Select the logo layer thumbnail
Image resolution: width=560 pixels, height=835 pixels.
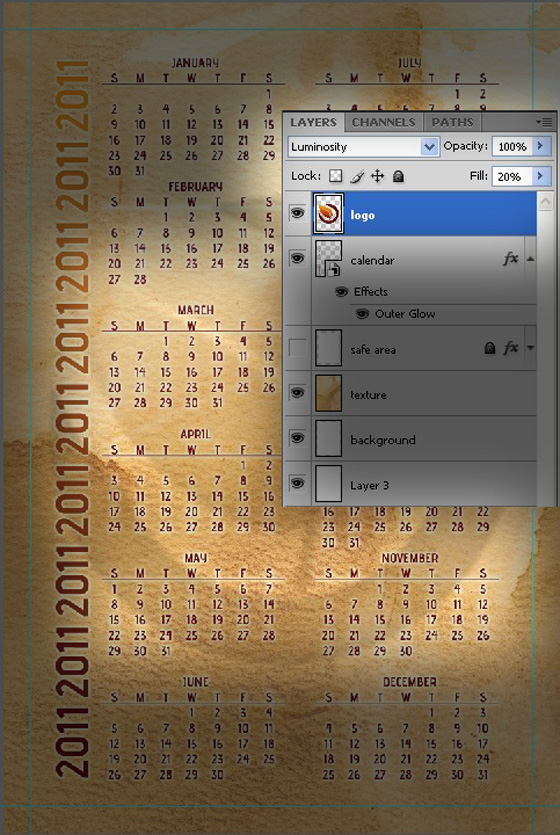(328, 214)
